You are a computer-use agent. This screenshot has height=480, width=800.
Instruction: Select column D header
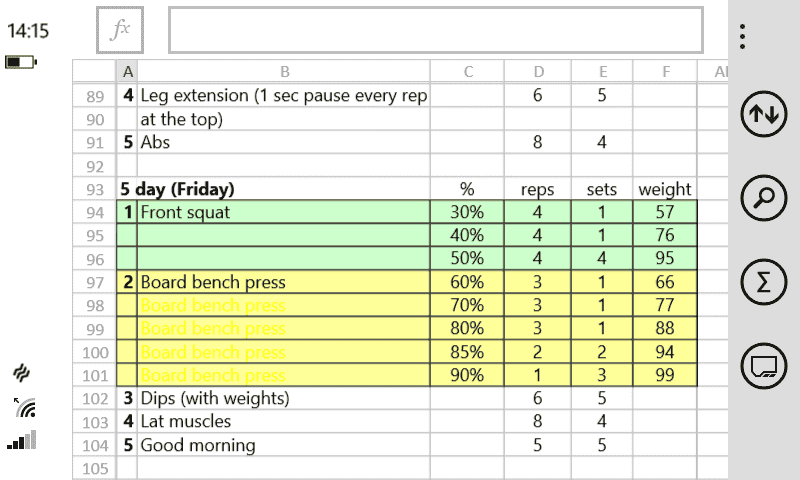(x=538, y=71)
